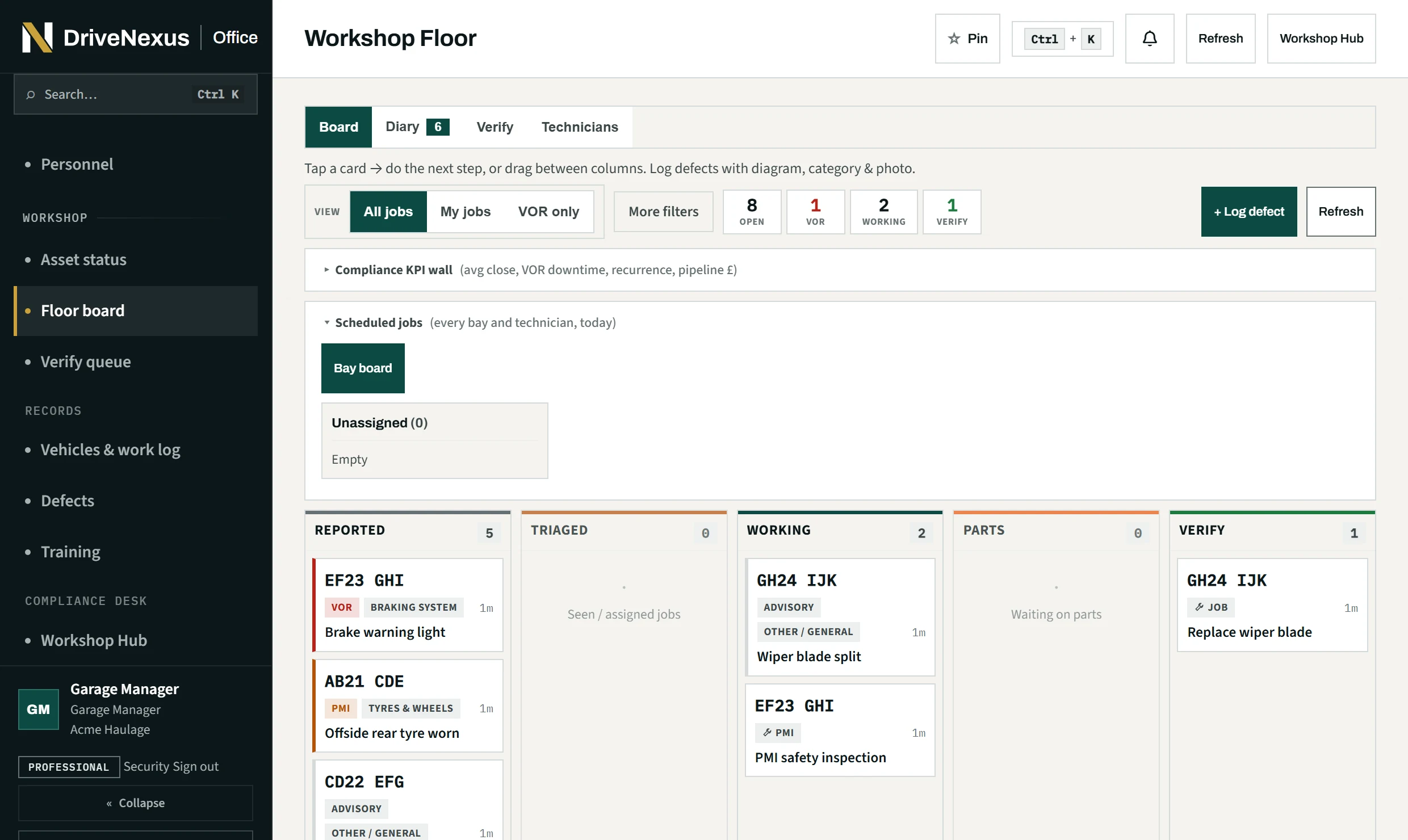This screenshot has height=840, width=1408.
Task: Click the wrench PMI tag on EF23 GHI
Action: [x=778, y=733]
